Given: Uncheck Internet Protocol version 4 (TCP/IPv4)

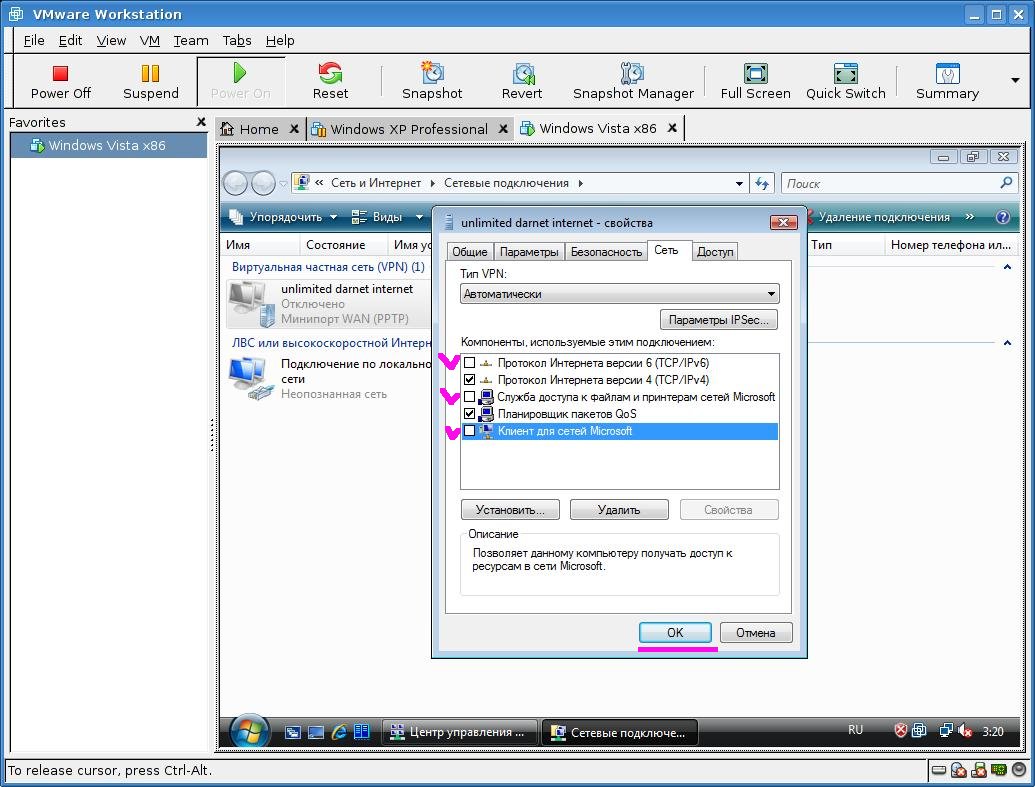Looking at the screenshot, I should (x=469, y=380).
